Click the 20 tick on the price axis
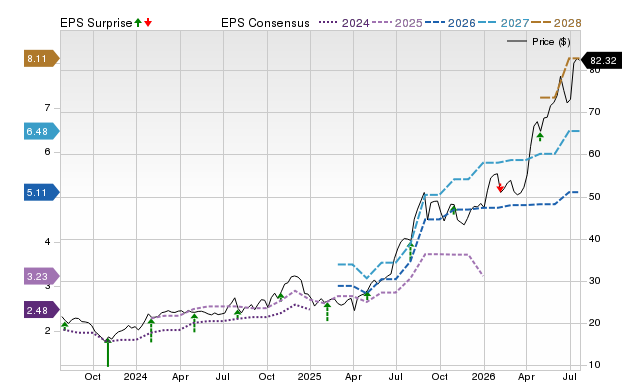Image resolution: width=640 pixels, height=382 pixels. 595,323
